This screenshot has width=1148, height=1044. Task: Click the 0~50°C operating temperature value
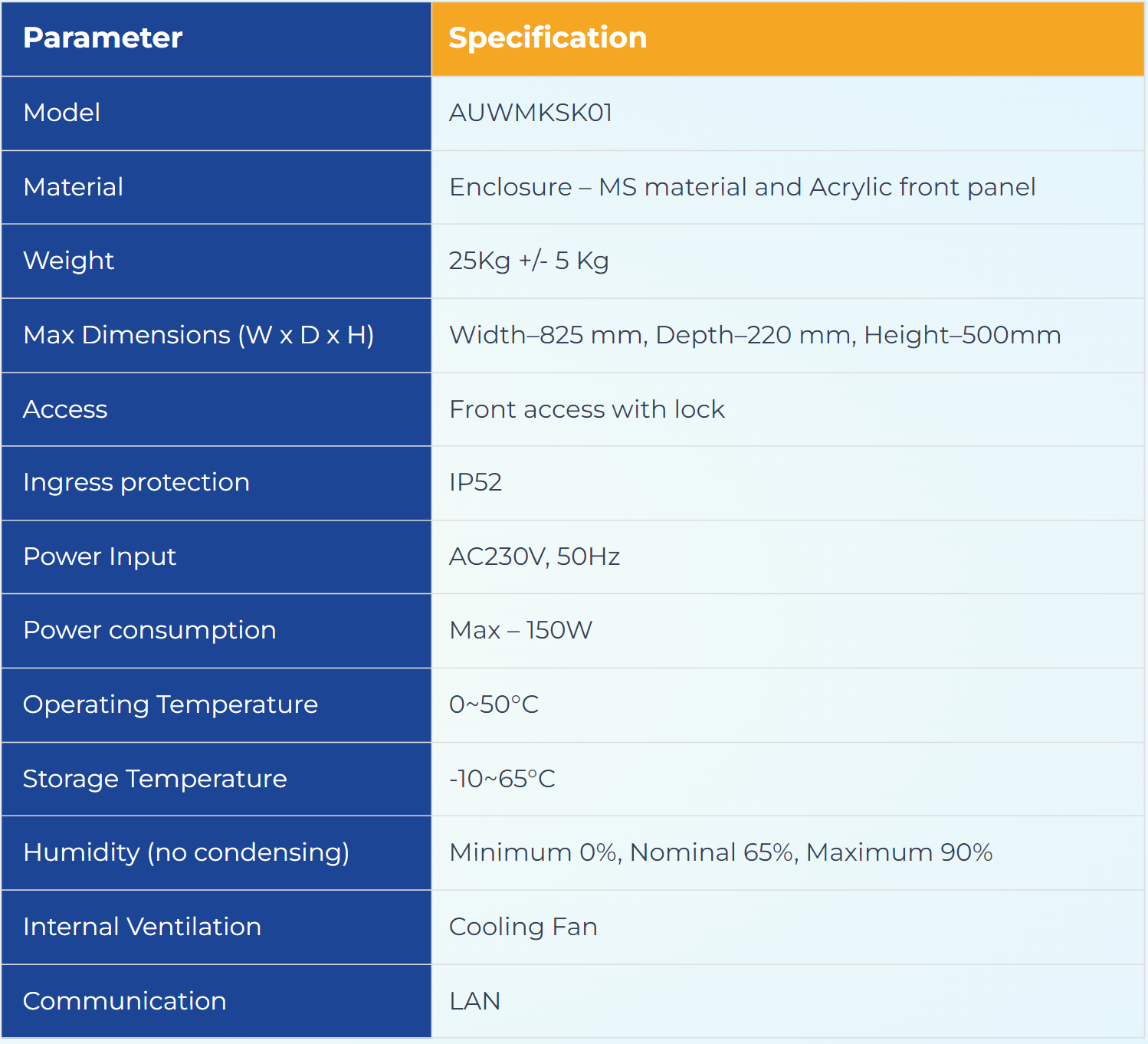[x=494, y=704]
